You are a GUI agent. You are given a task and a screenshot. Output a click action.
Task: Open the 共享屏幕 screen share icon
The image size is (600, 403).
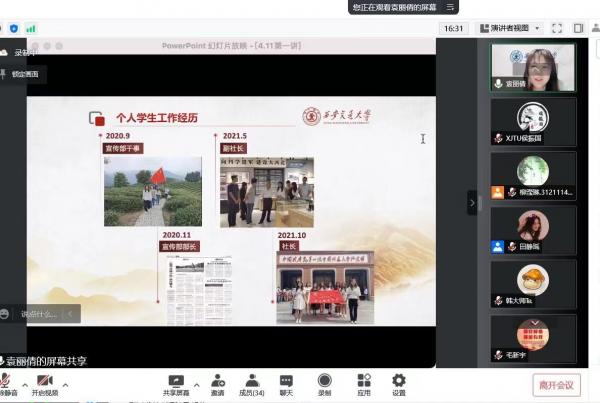[x=176, y=381]
